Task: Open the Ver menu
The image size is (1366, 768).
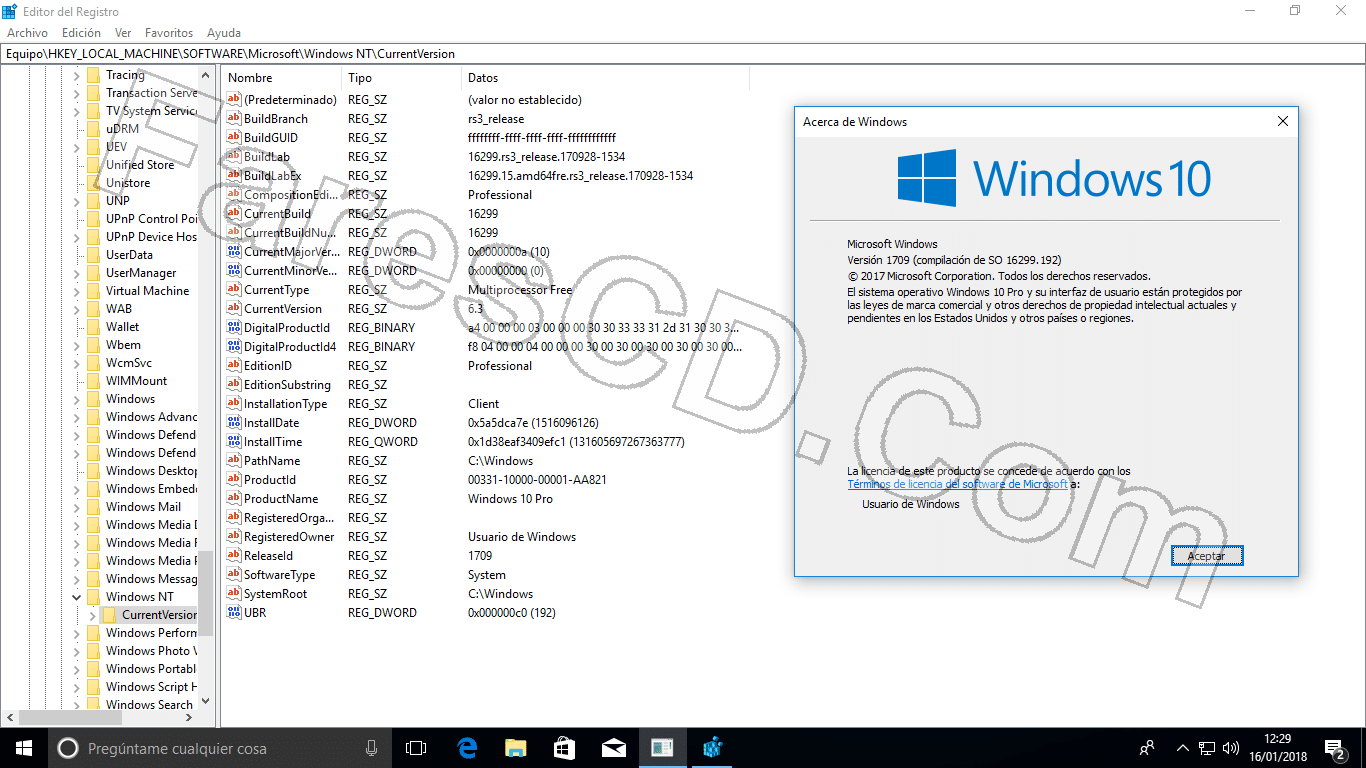Action: (x=123, y=33)
